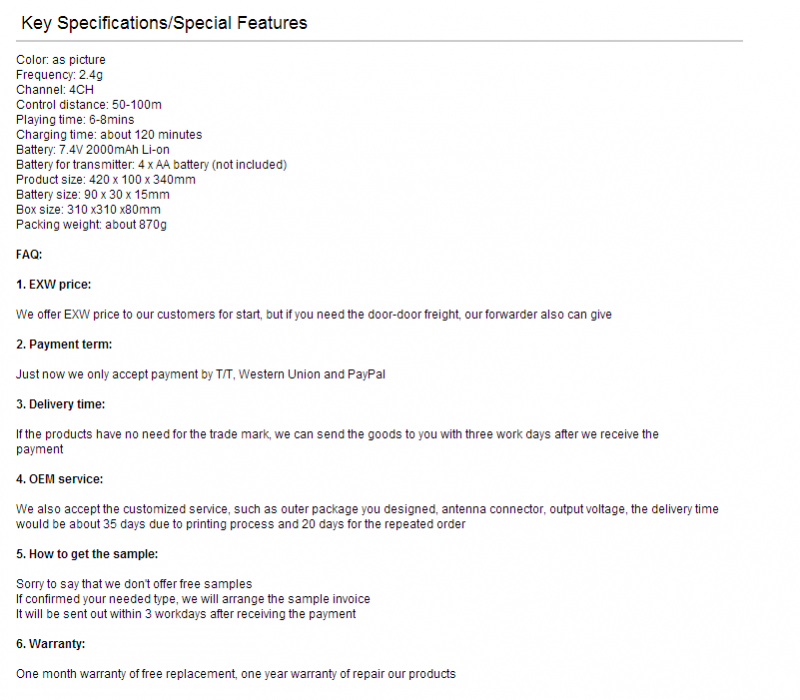Click on Playing time: 6-8mins text
This screenshot has height=700, width=800.
click(75, 120)
